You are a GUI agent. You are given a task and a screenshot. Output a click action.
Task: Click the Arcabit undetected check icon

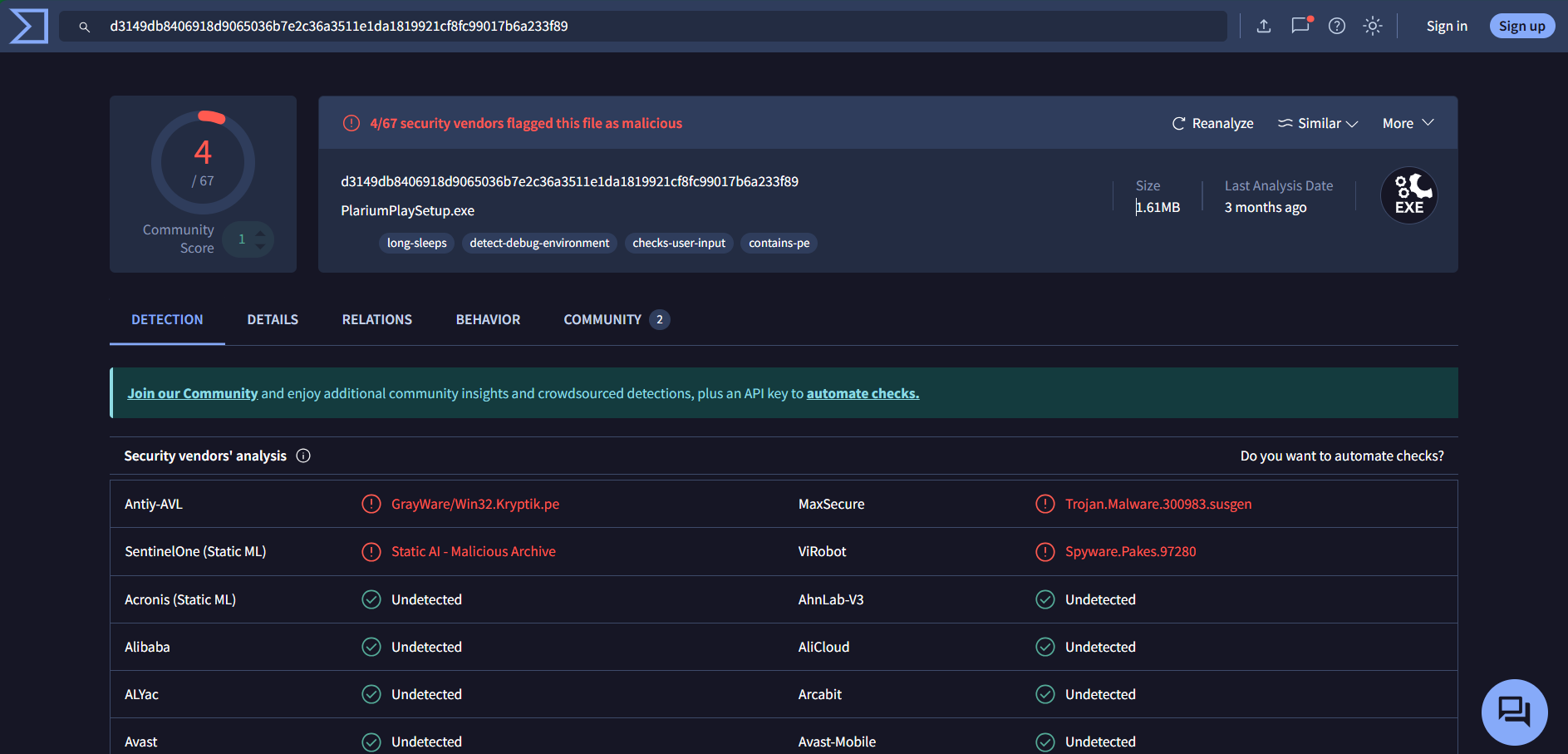1045,694
